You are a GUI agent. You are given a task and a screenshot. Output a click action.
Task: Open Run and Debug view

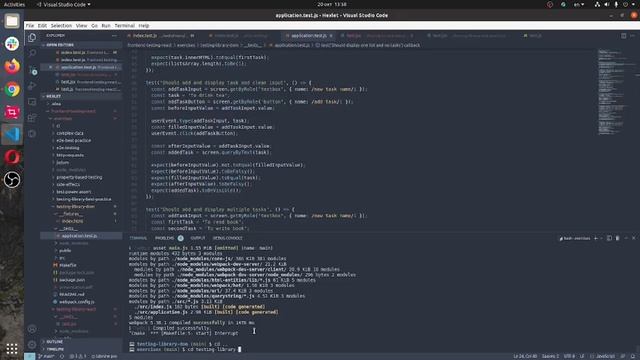click(x=32, y=86)
